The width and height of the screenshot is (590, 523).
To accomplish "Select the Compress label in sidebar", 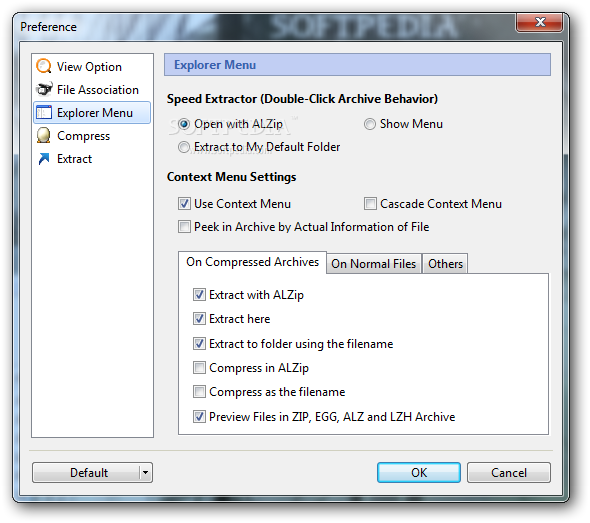I will (84, 136).
